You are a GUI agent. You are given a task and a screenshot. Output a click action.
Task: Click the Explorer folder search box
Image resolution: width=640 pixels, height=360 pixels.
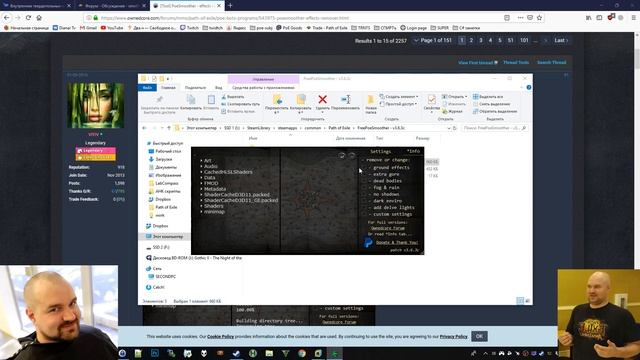point(495,128)
